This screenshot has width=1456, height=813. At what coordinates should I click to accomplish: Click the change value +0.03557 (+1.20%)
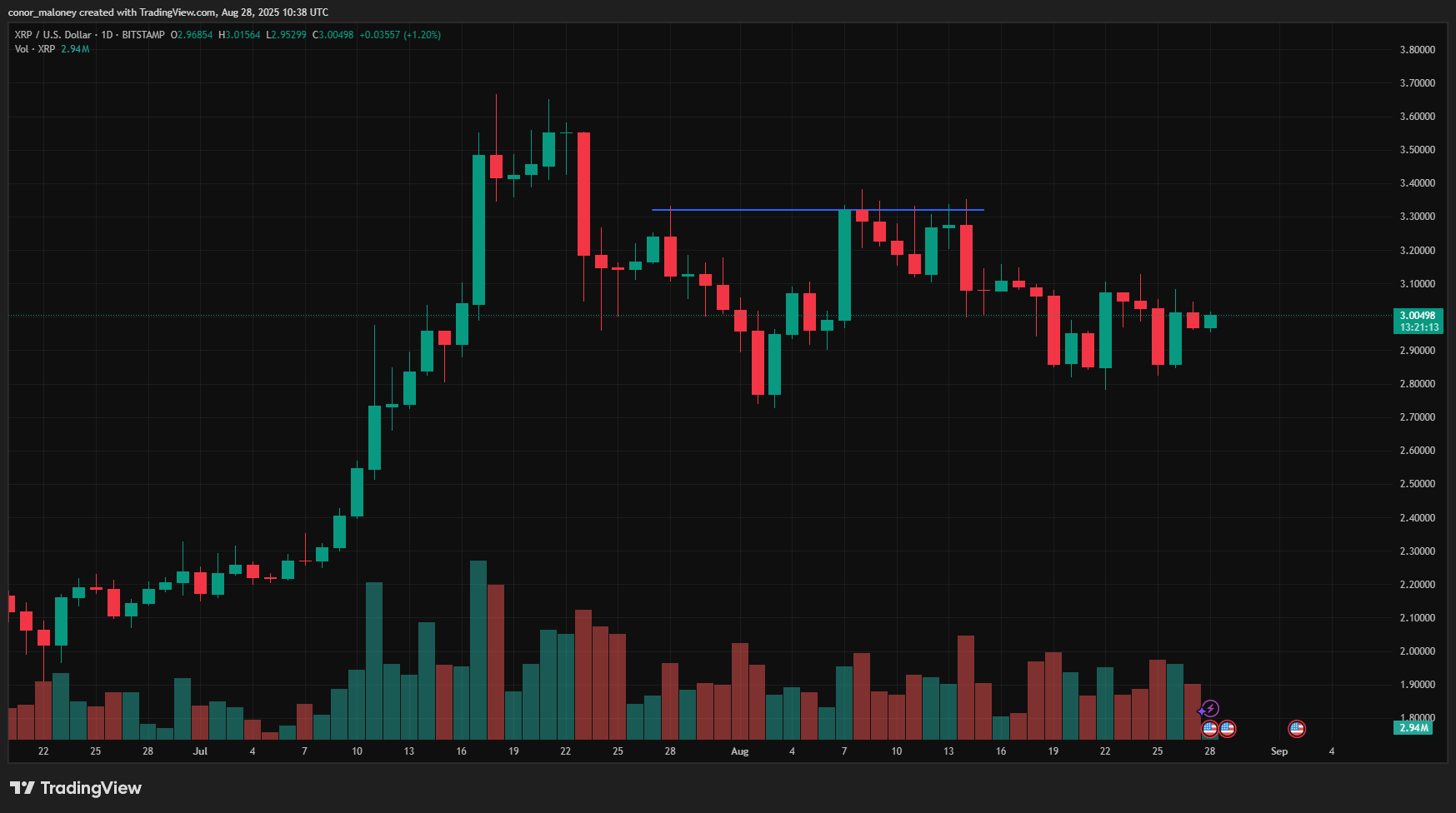point(400,35)
